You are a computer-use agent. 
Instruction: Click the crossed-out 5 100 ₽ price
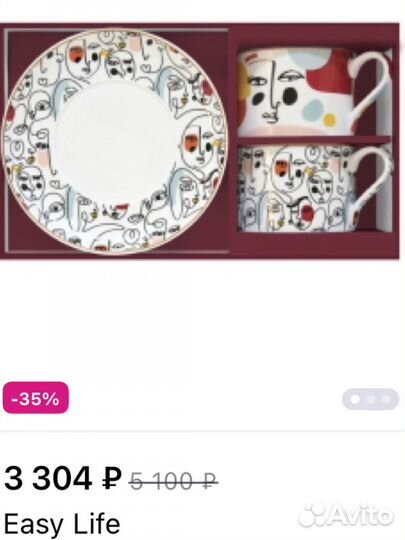173,481
